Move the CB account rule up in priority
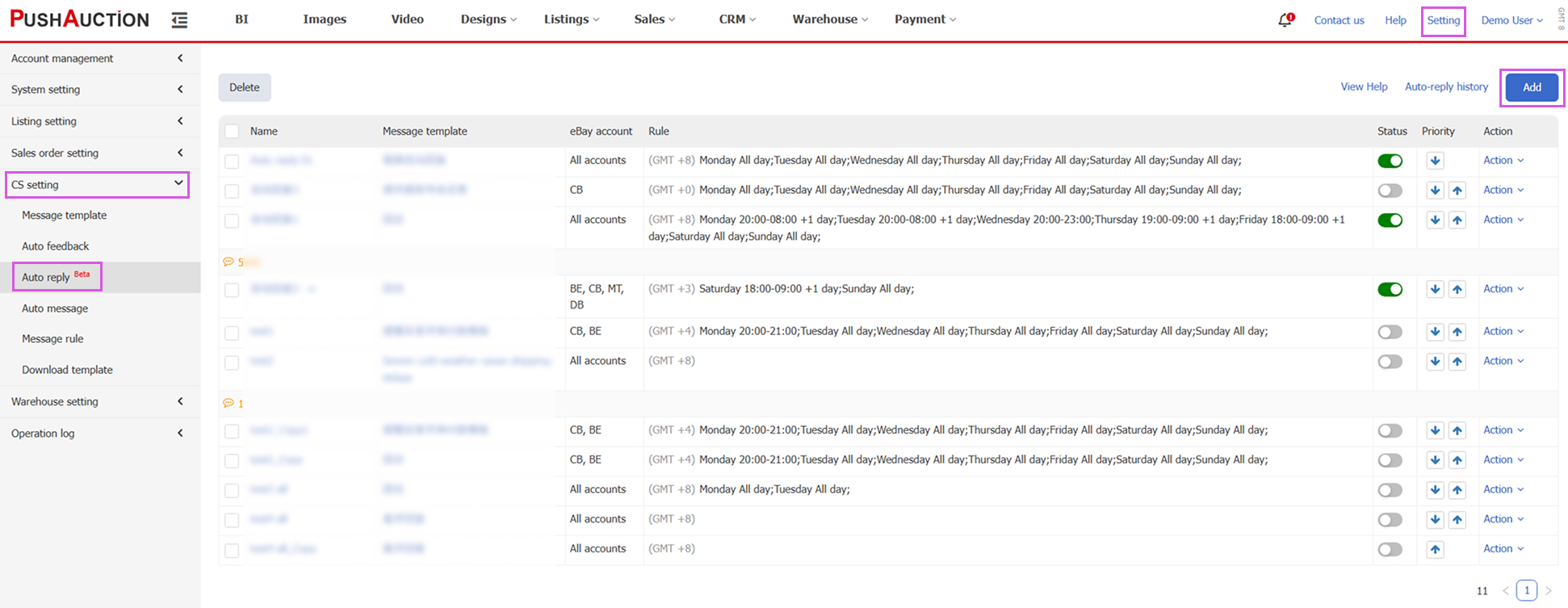Viewport: 1568px width, 608px height. point(1457,191)
